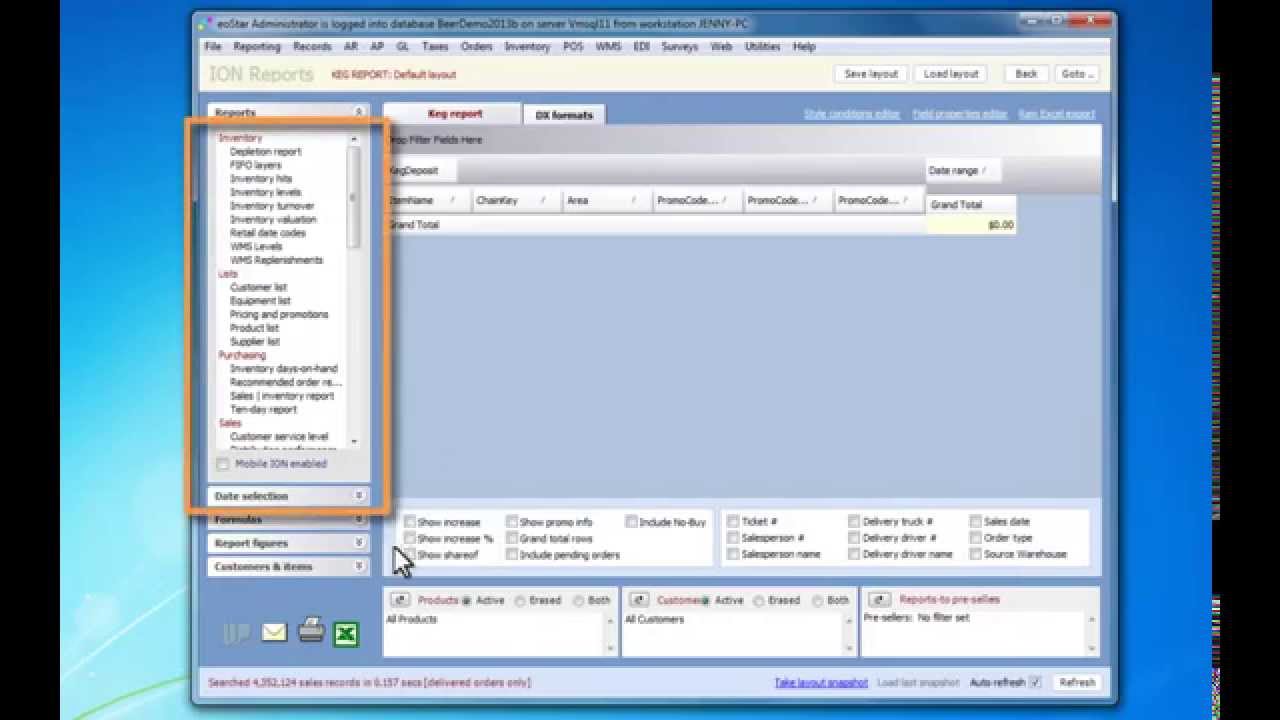
Task: Export the report with the Excel icon
Action: (346, 634)
